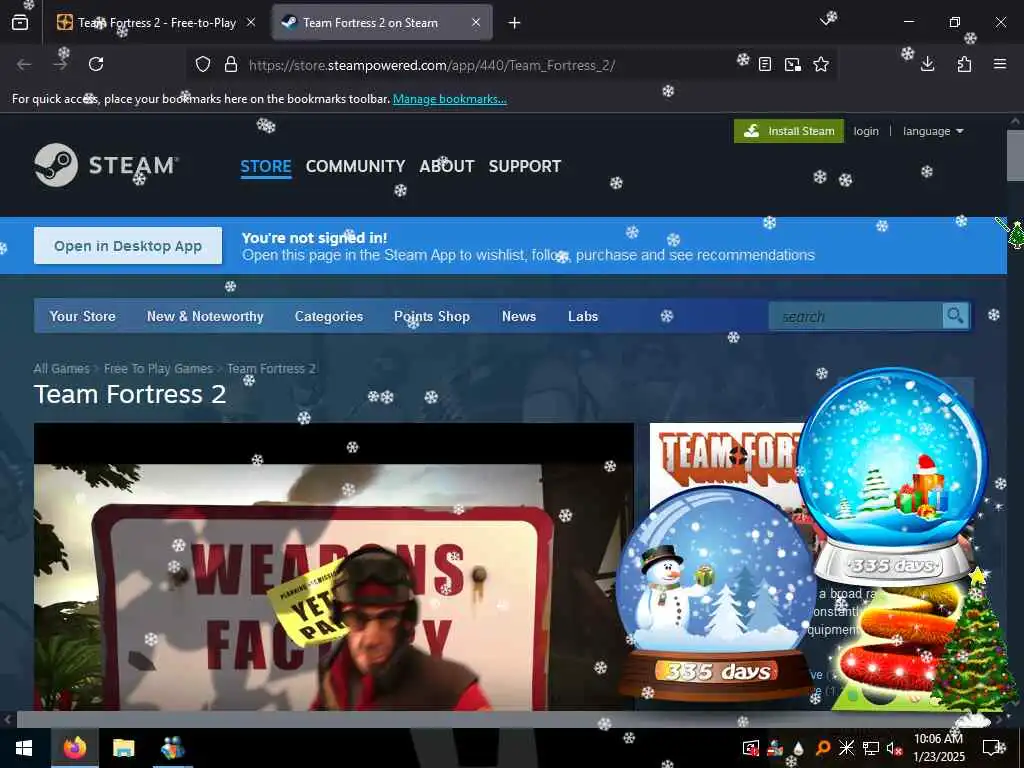Image resolution: width=1024 pixels, height=768 pixels.
Task: Click the padlock site security icon
Action: tap(231, 64)
